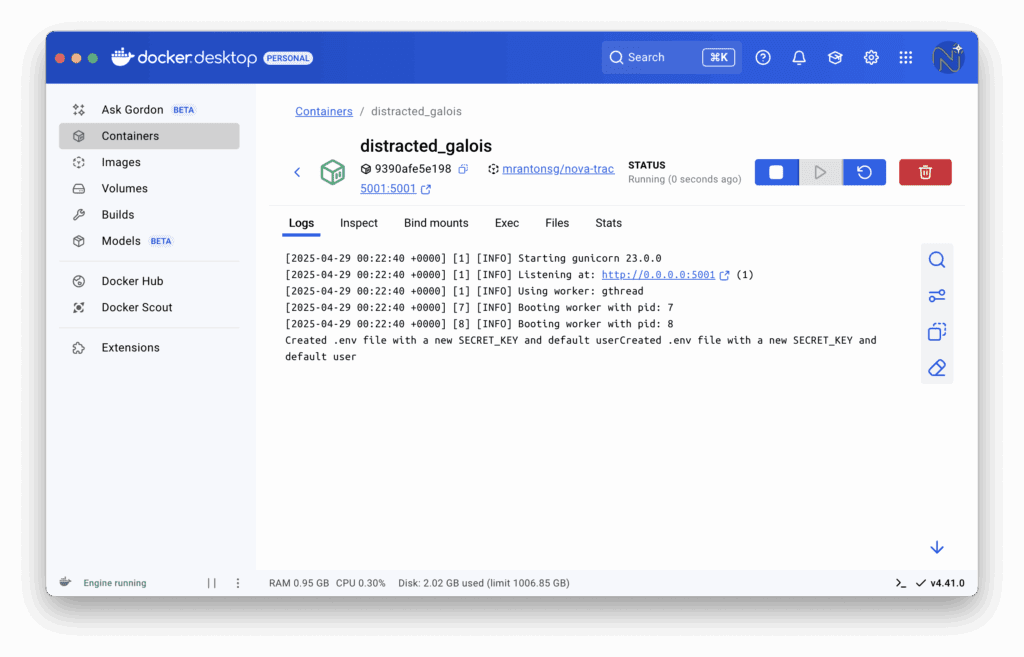Jump to bottom of logs arrow
The width and height of the screenshot is (1024, 657).
click(937, 547)
